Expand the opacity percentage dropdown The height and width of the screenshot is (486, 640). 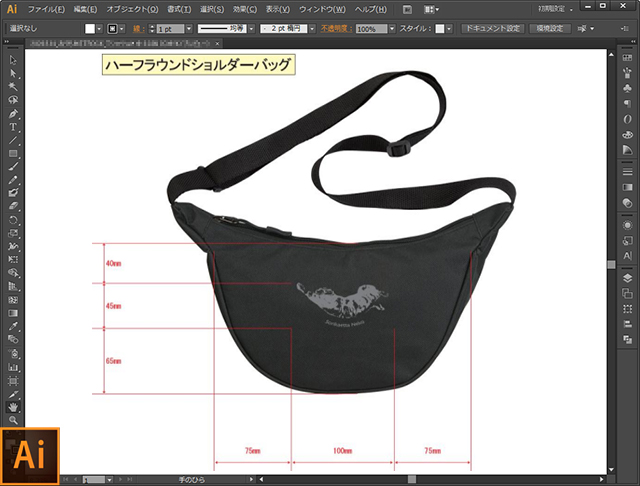[392, 29]
